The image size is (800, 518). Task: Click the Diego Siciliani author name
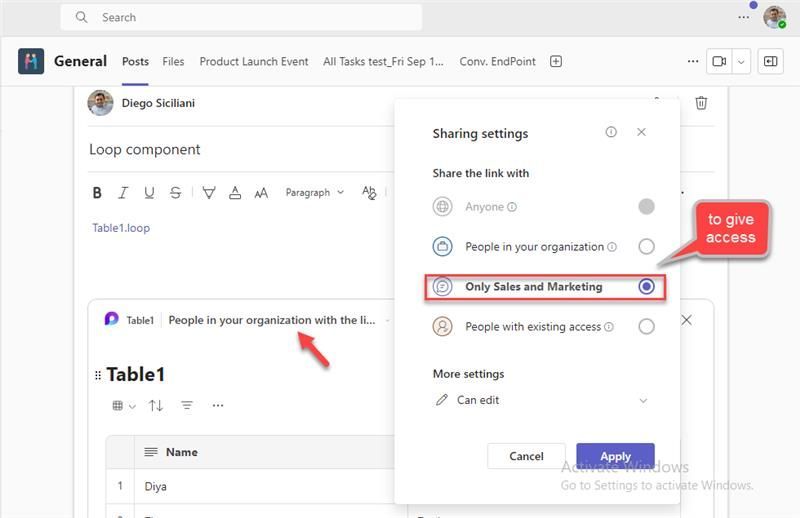158,103
